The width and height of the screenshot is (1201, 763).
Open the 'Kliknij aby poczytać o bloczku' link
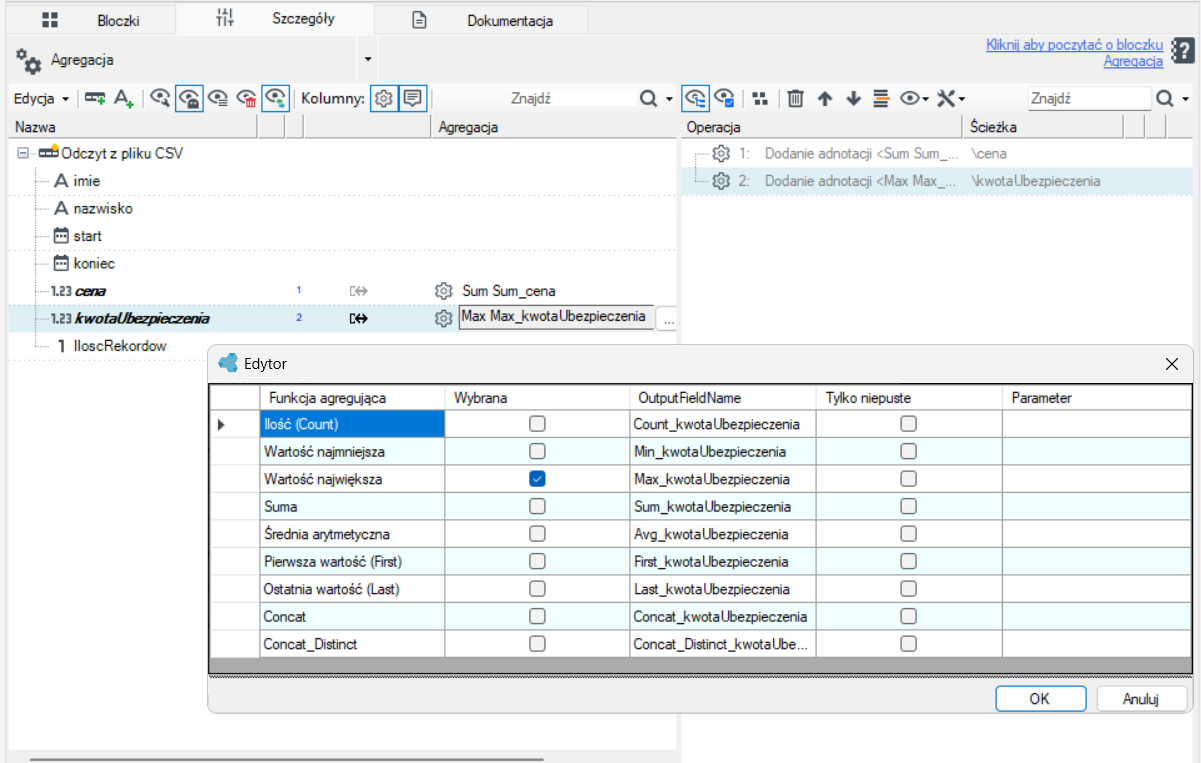pos(1074,53)
